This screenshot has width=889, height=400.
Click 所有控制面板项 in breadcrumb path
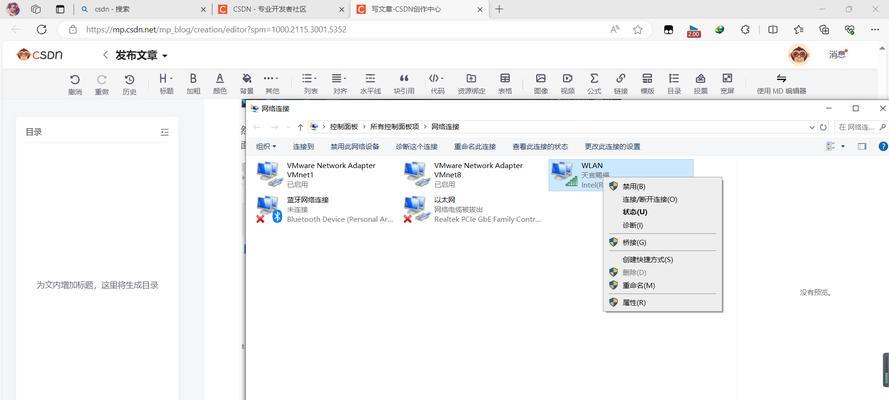(395, 127)
